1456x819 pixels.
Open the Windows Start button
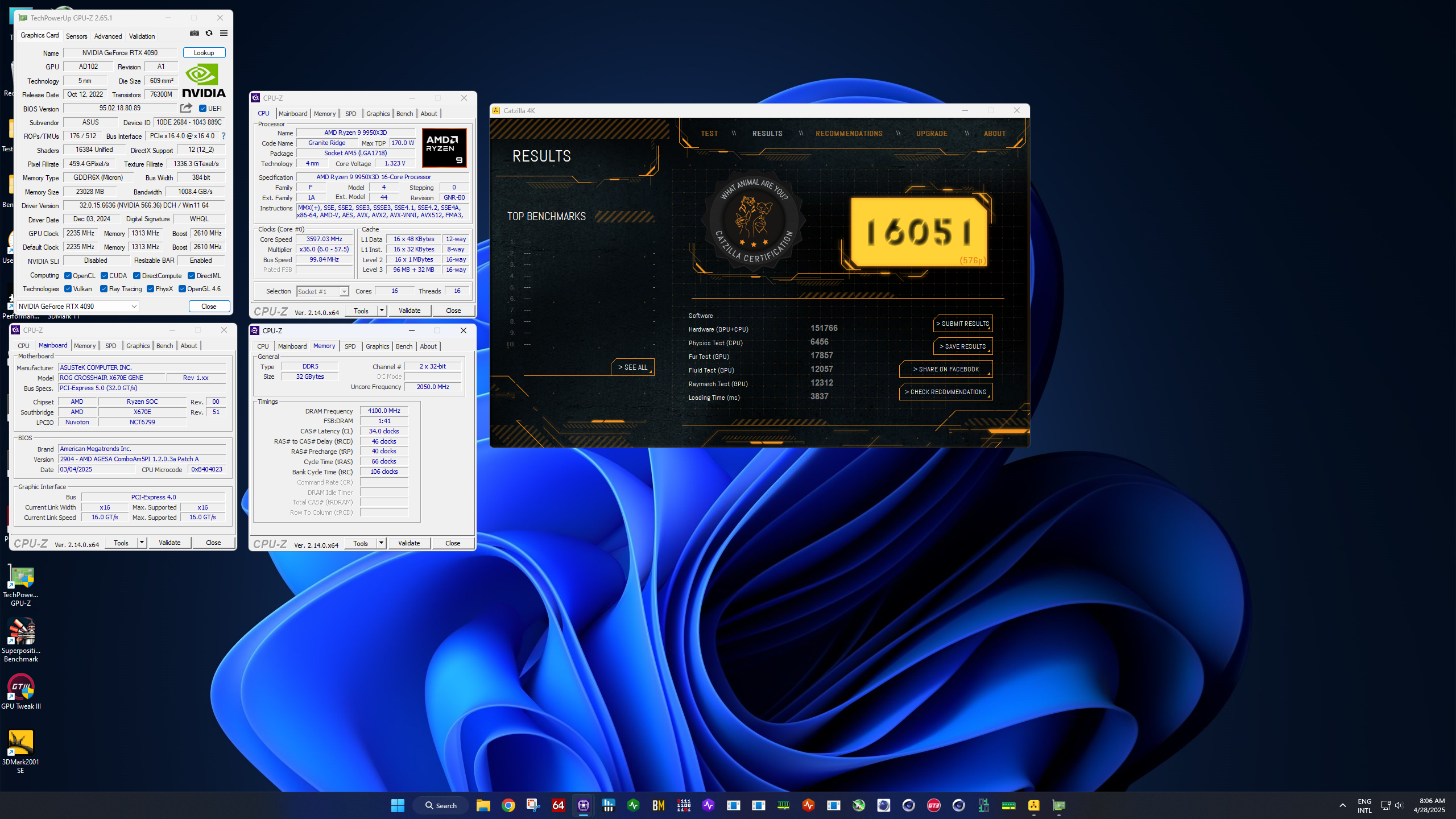(x=398, y=805)
